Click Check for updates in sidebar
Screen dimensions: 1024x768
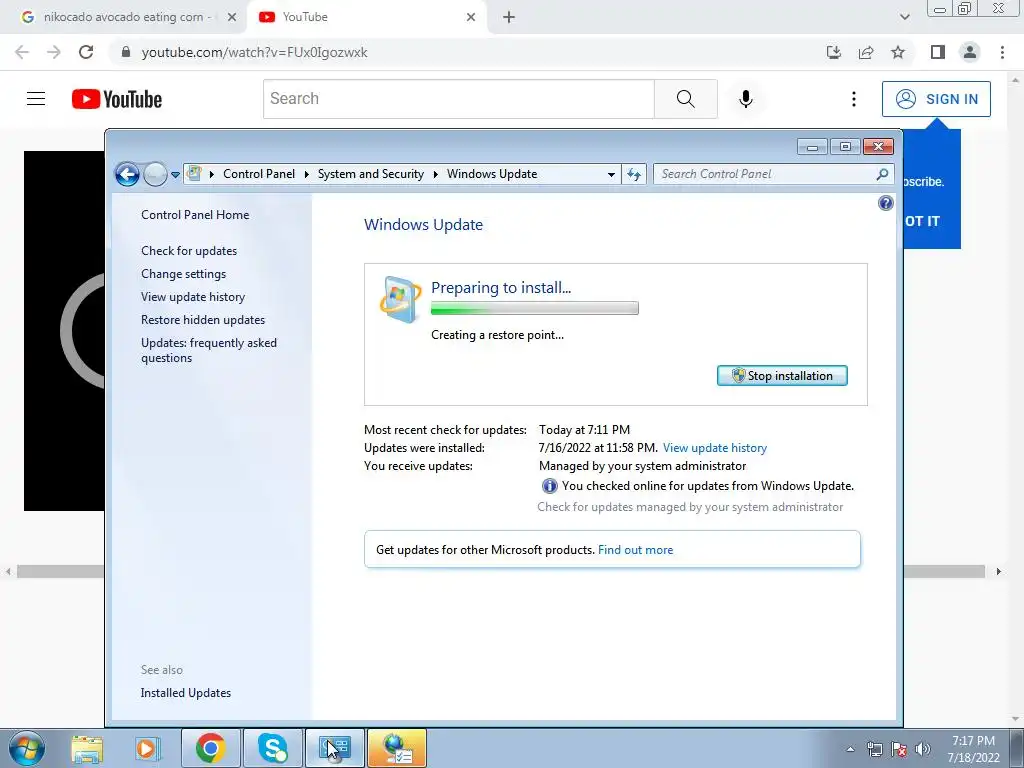[x=189, y=251]
